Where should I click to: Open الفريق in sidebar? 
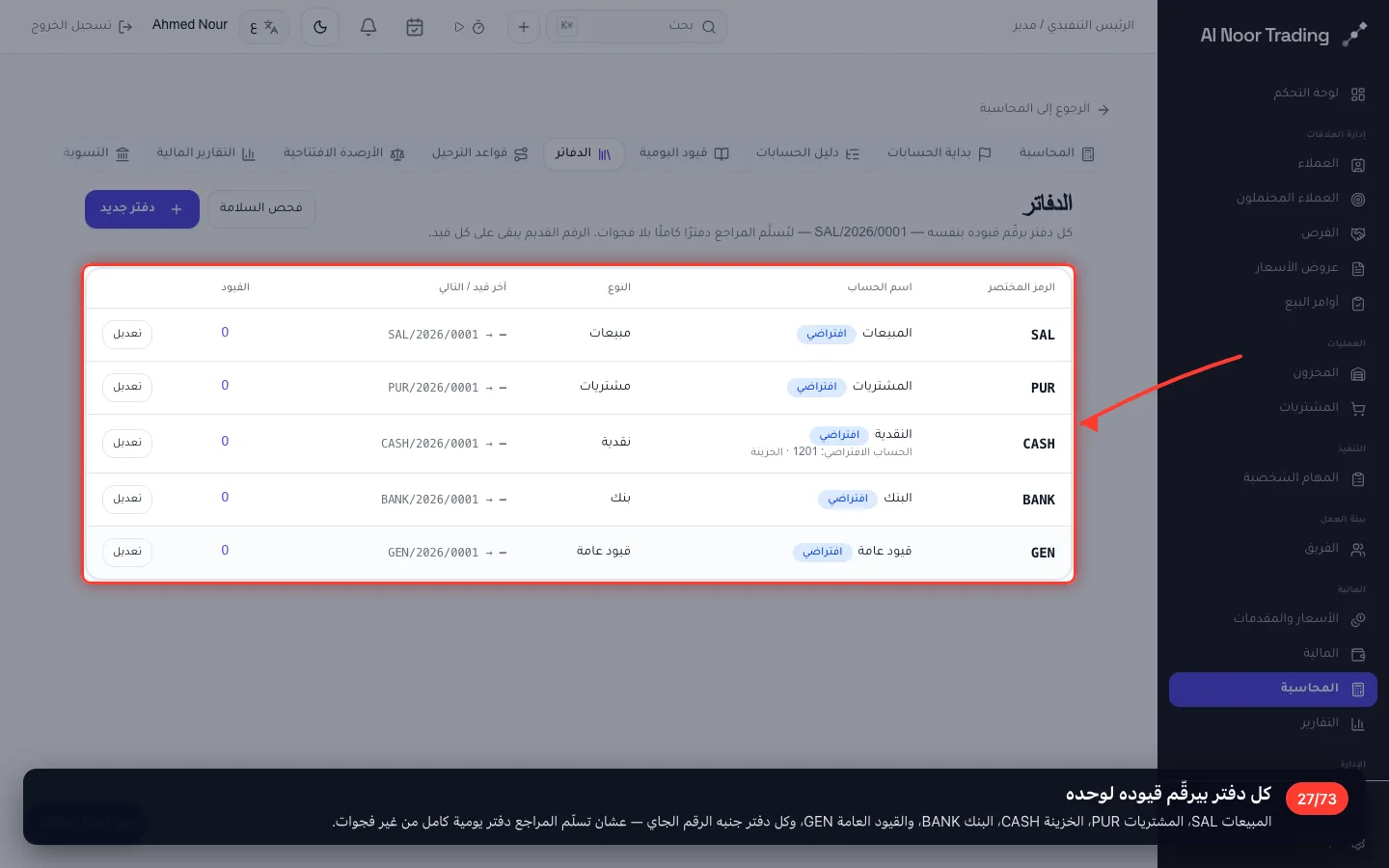pyautogui.click(x=1273, y=549)
